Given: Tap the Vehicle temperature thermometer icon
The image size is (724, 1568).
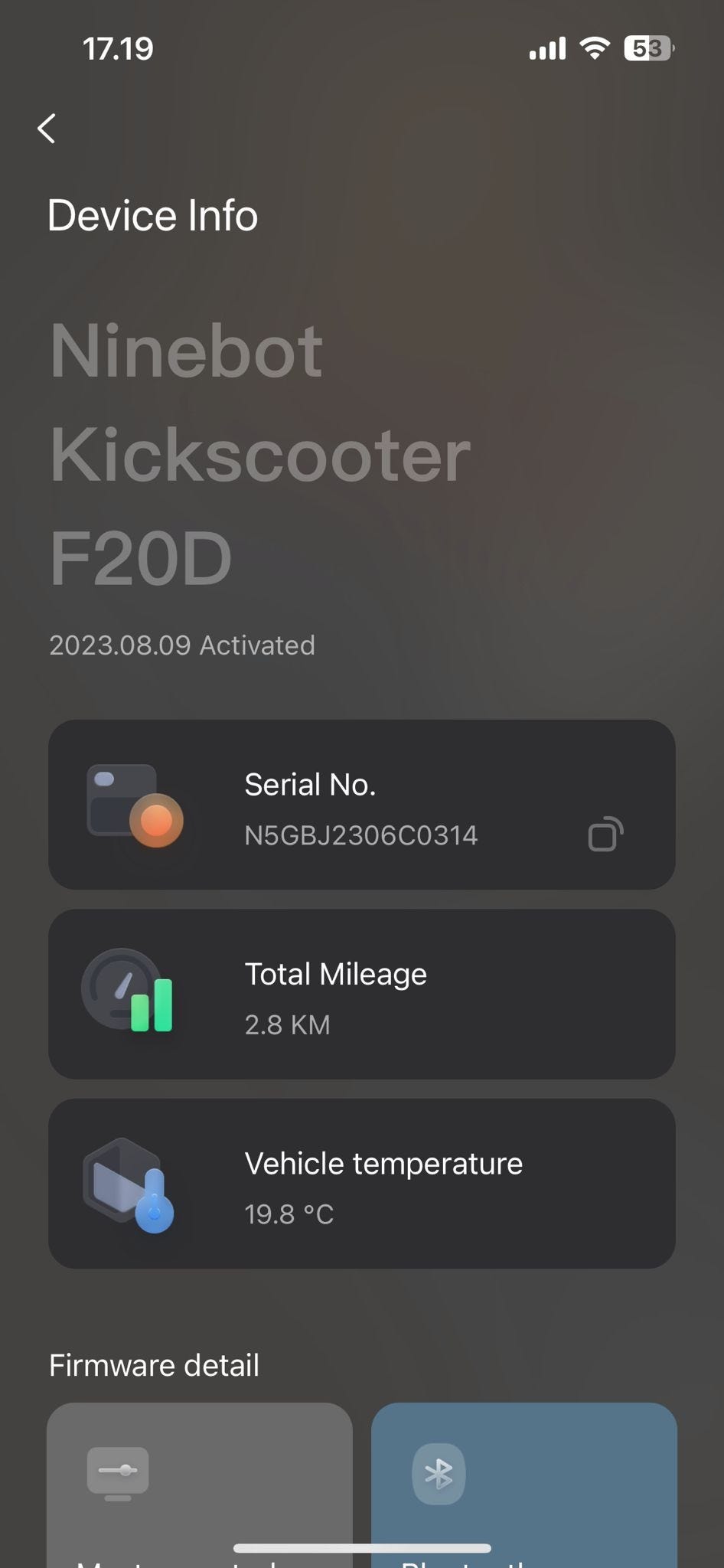Looking at the screenshot, I should 129,1184.
